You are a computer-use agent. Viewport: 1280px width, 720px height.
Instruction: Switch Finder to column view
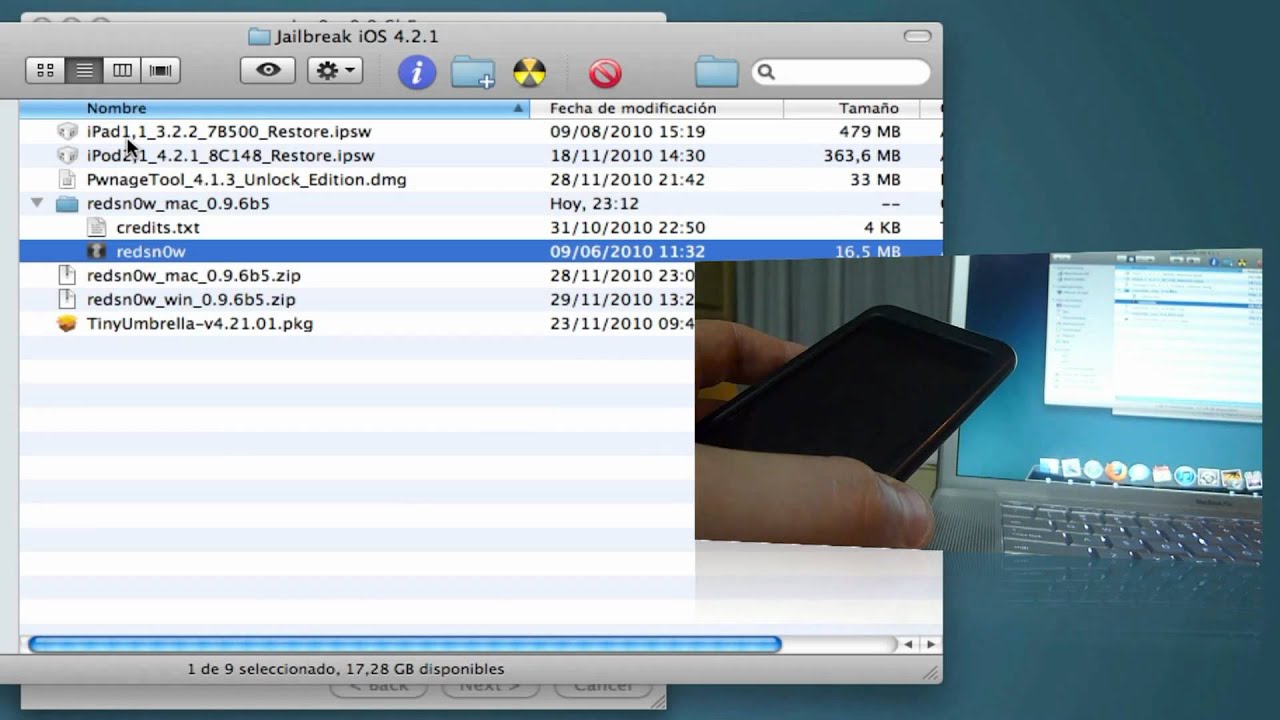point(122,71)
